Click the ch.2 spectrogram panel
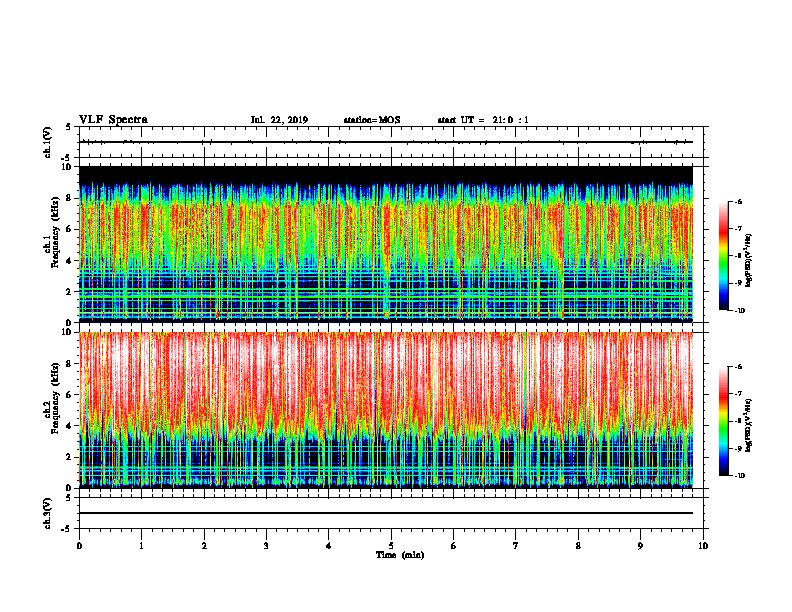This screenshot has height=612, width=792. (386, 410)
